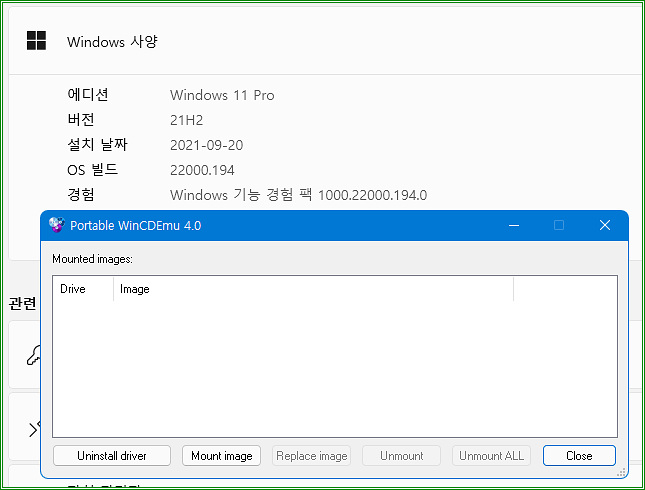Click the 설치 날짜 label
The height and width of the screenshot is (490, 645).
pos(97,144)
